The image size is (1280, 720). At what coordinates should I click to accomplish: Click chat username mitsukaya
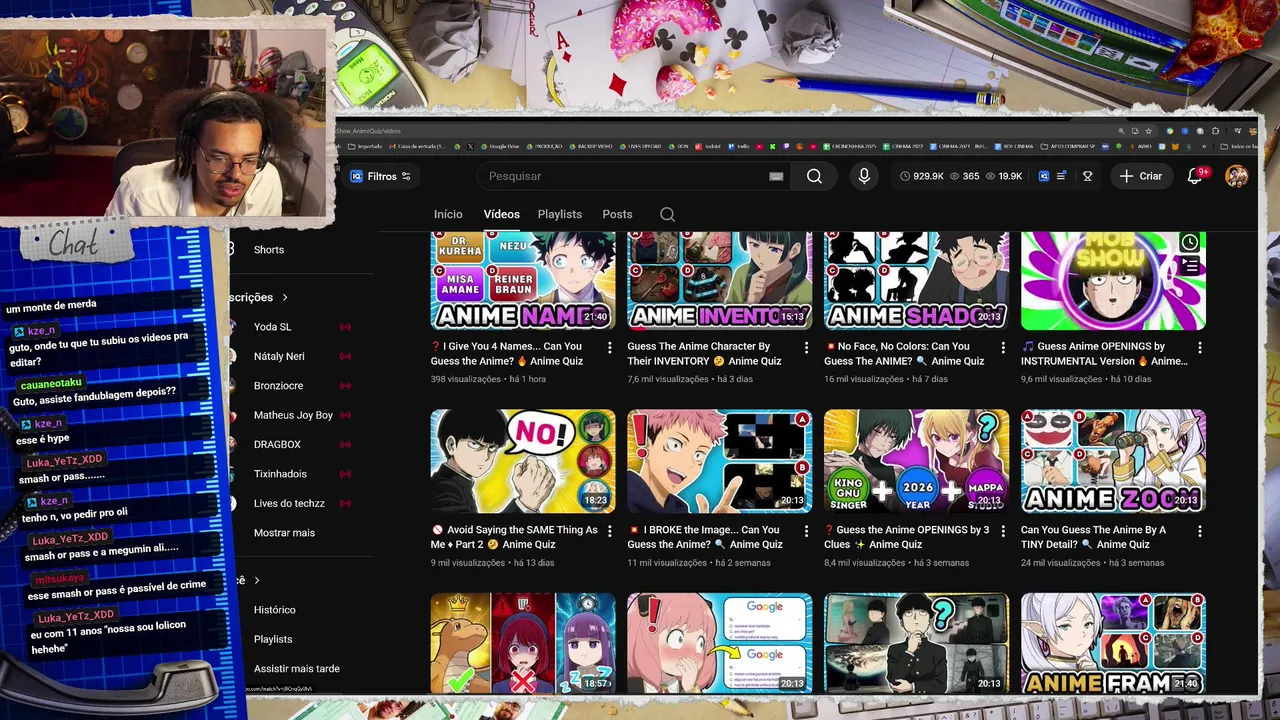[59, 578]
